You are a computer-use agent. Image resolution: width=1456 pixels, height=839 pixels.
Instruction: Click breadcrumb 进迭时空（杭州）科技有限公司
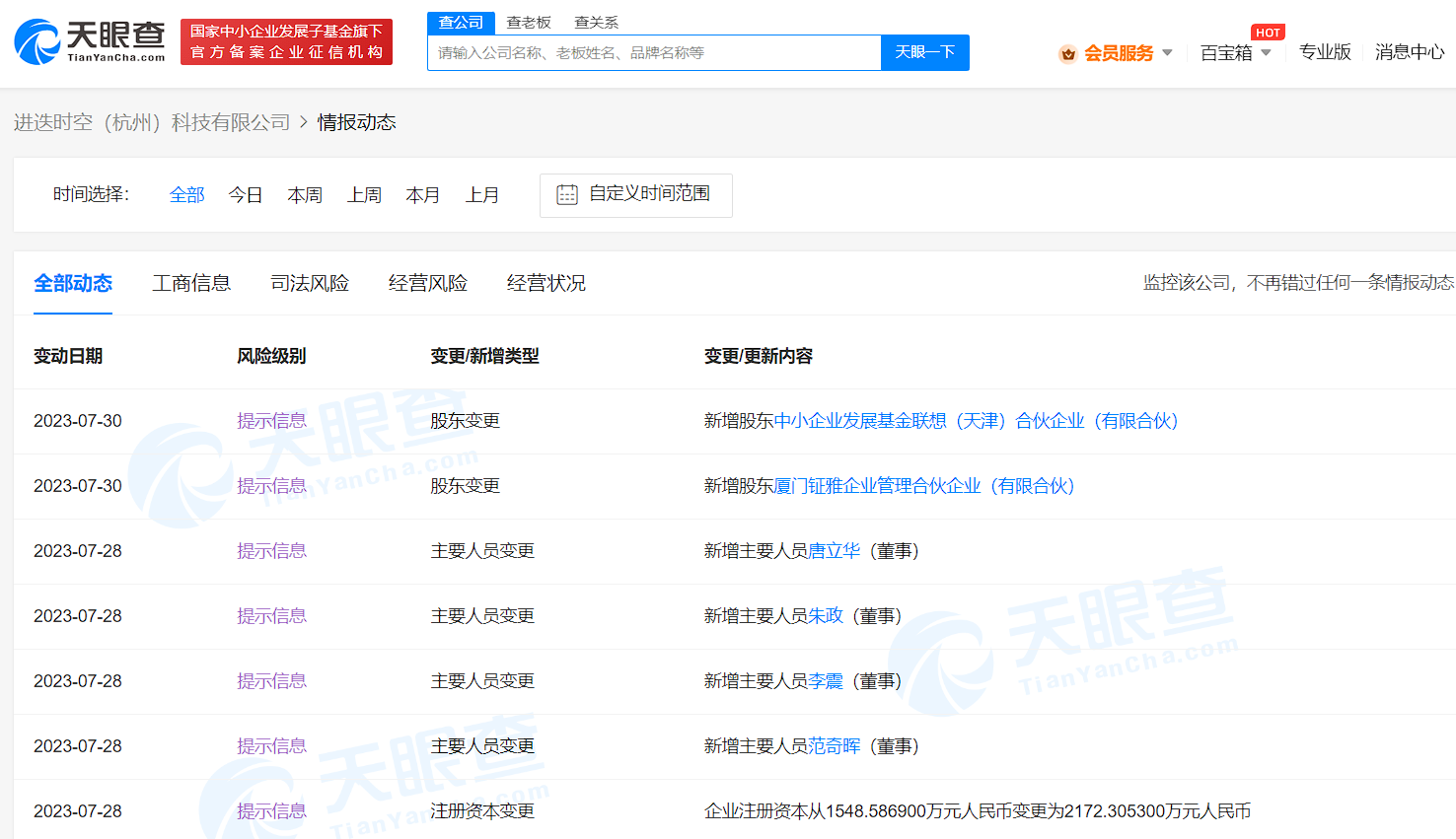pyautogui.click(x=152, y=122)
